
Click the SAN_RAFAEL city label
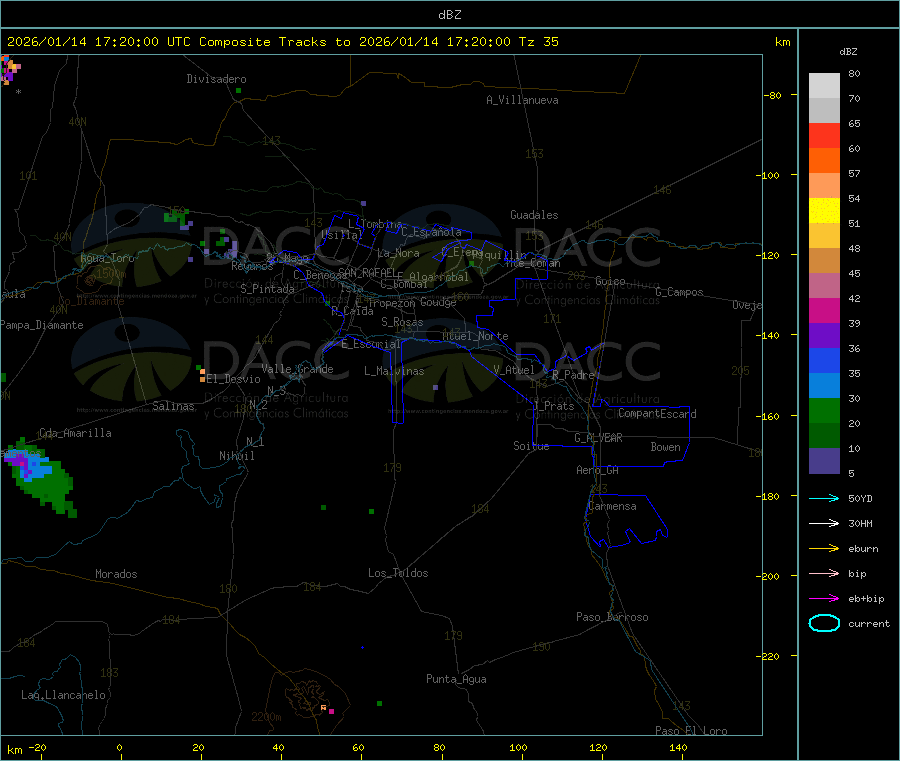click(x=367, y=272)
